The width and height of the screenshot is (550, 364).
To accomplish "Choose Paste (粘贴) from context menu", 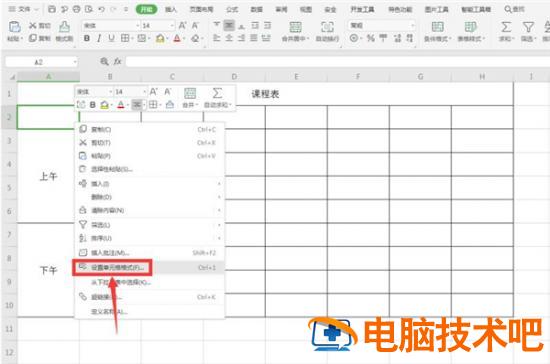I will click(150, 156).
